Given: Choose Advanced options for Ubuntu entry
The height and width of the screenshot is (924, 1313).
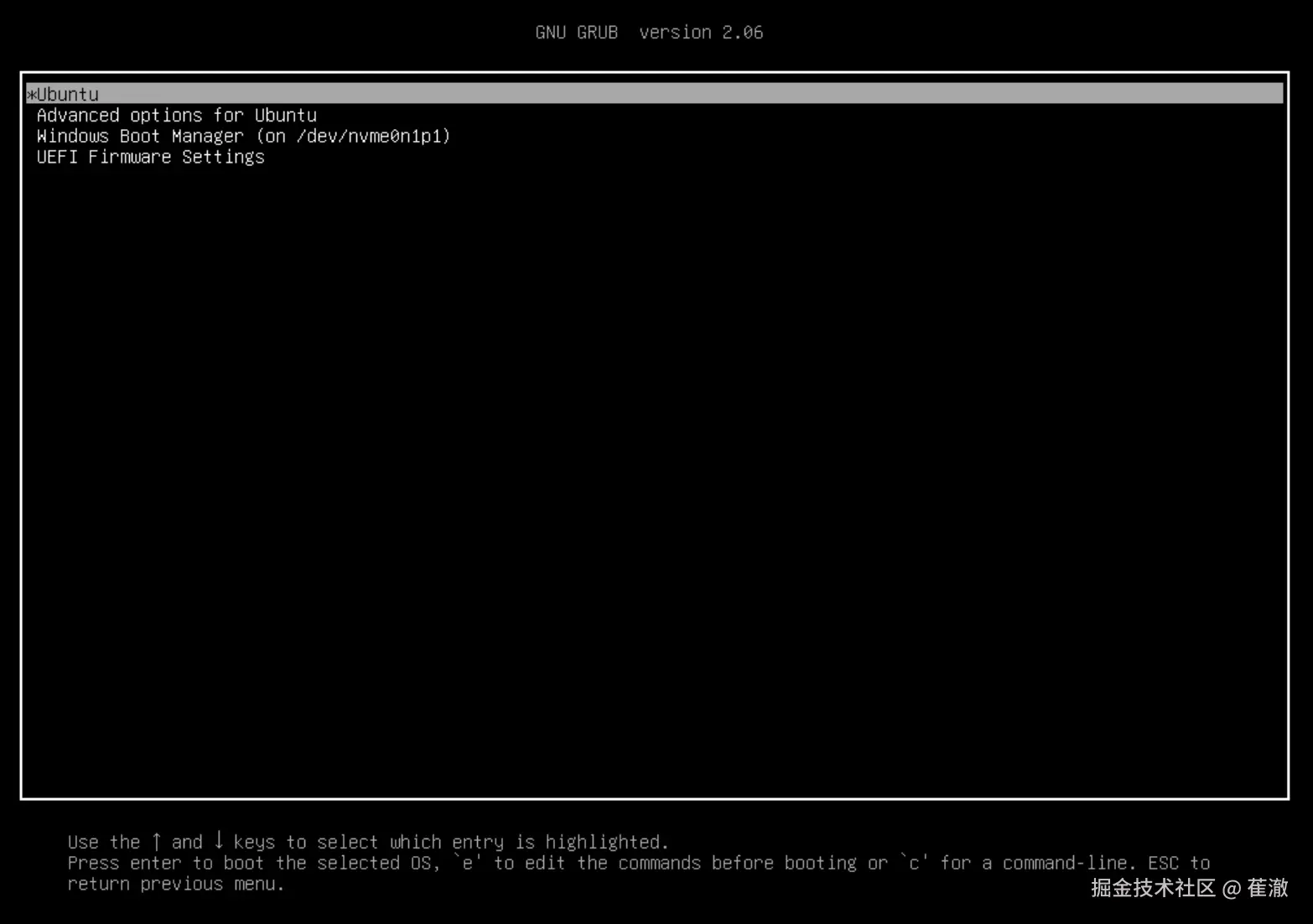Looking at the screenshot, I should [x=177, y=116].
